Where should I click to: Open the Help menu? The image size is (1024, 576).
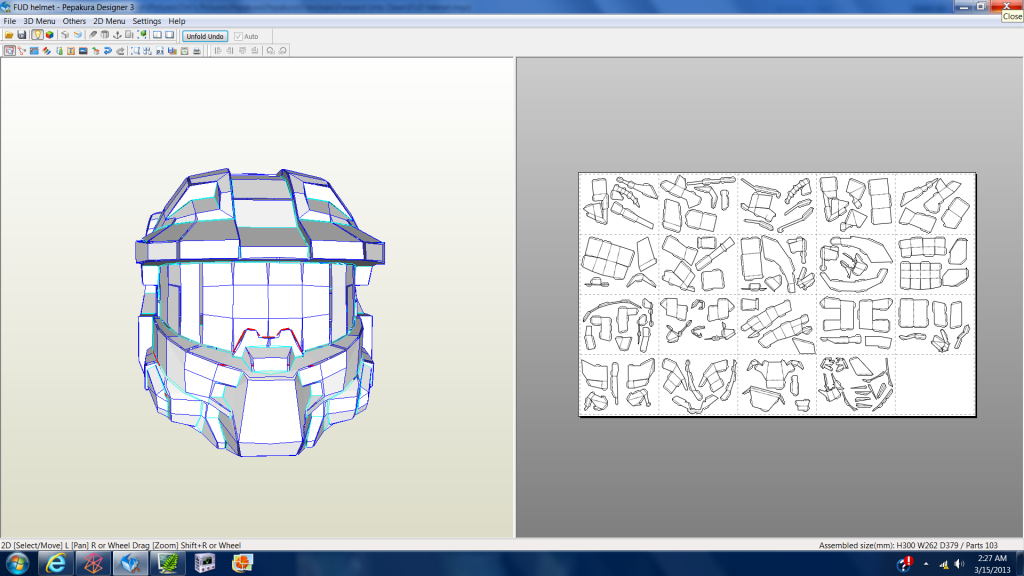tap(177, 21)
